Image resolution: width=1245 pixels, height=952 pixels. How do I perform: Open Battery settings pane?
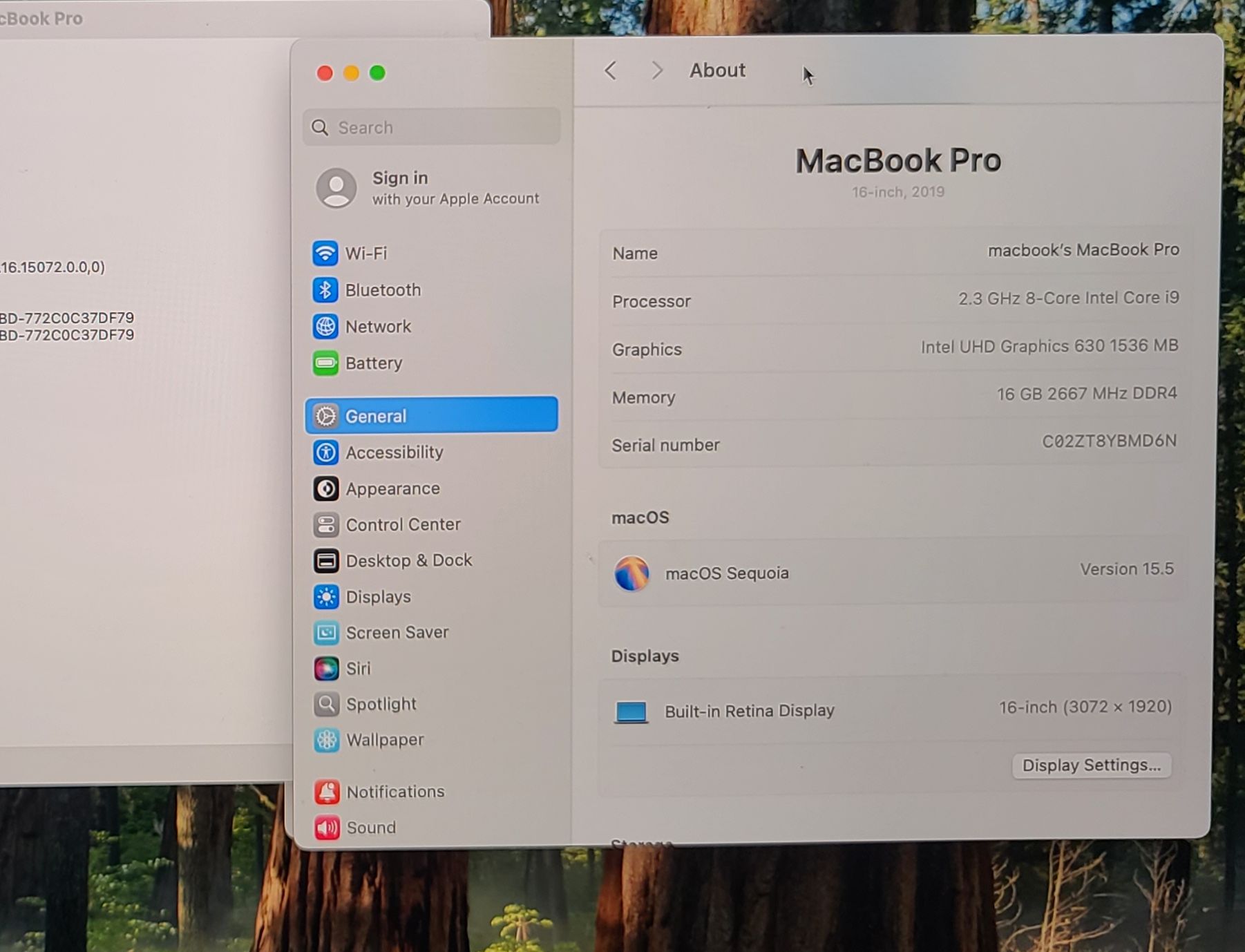[373, 363]
